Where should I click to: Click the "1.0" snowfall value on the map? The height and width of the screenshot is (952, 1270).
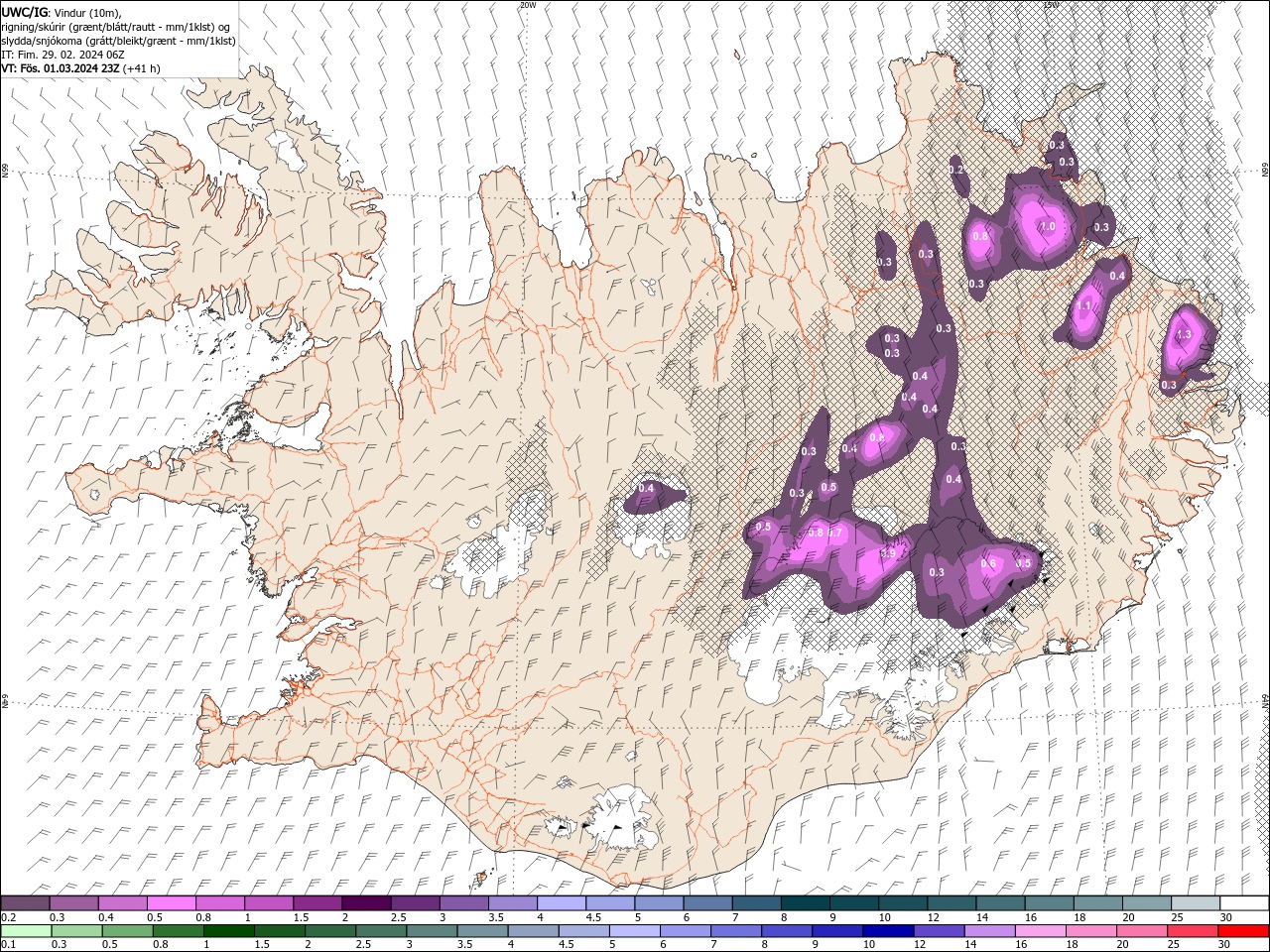pos(1047,227)
